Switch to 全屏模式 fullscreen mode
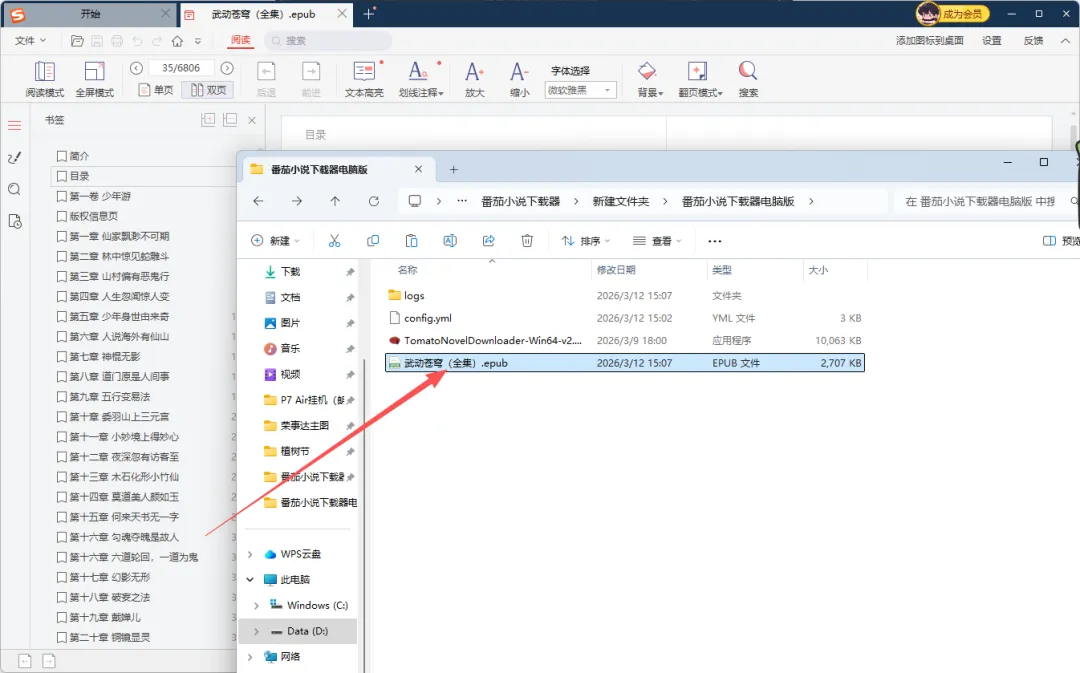The image size is (1080, 673). [94, 79]
